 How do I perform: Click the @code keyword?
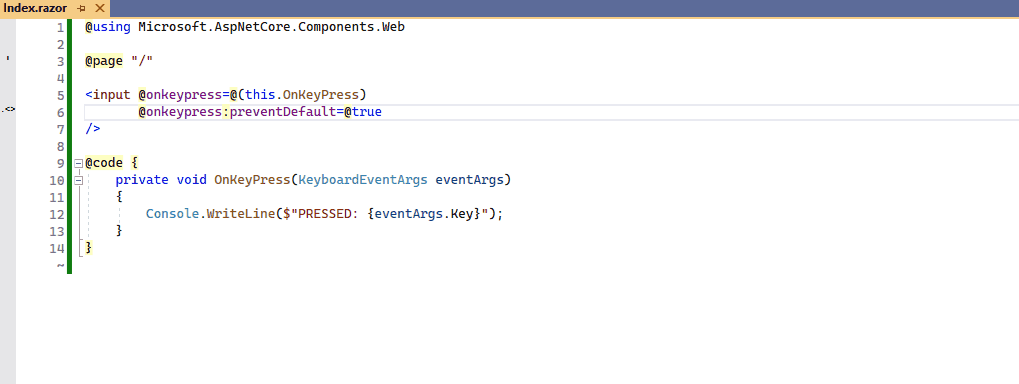pyautogui.click(x=104, y=162)
